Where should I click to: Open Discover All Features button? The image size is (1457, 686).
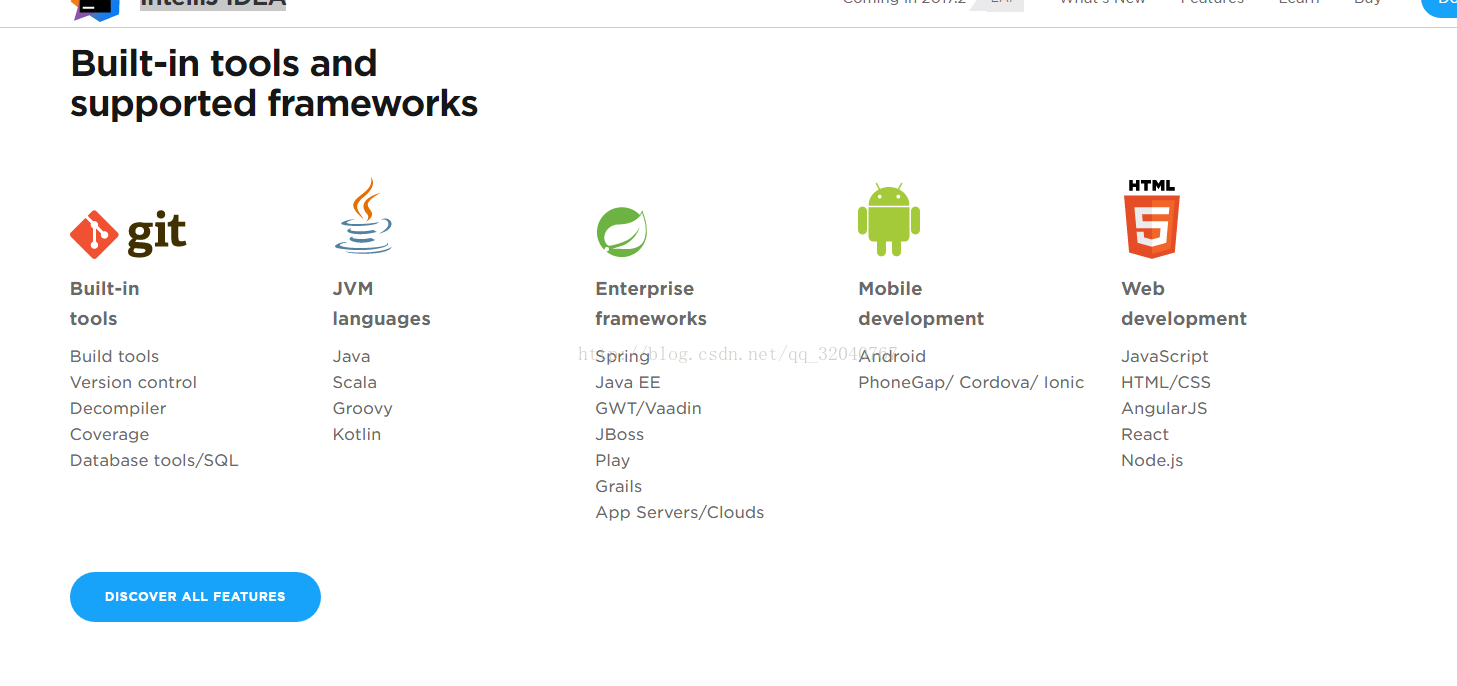coord(195,597)
